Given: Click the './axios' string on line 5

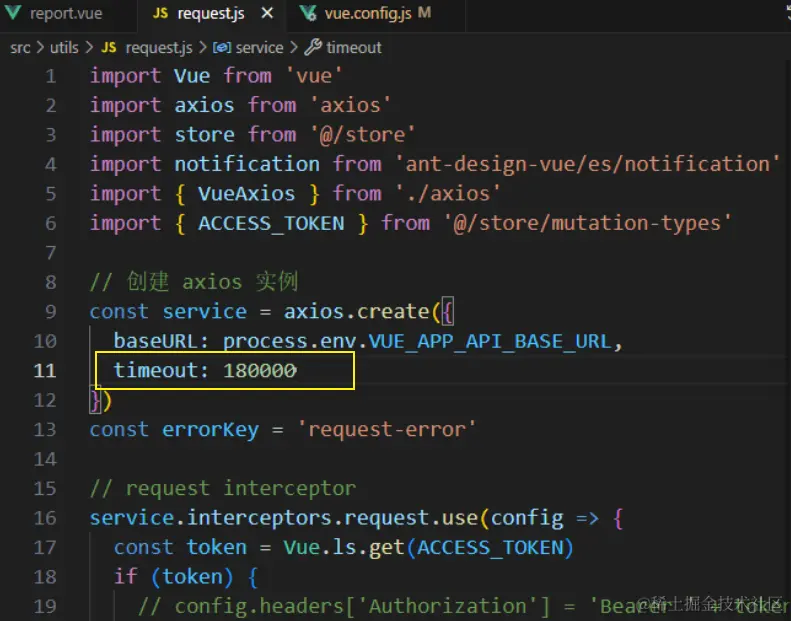Looking at the screenshot, I should (448, 194).
